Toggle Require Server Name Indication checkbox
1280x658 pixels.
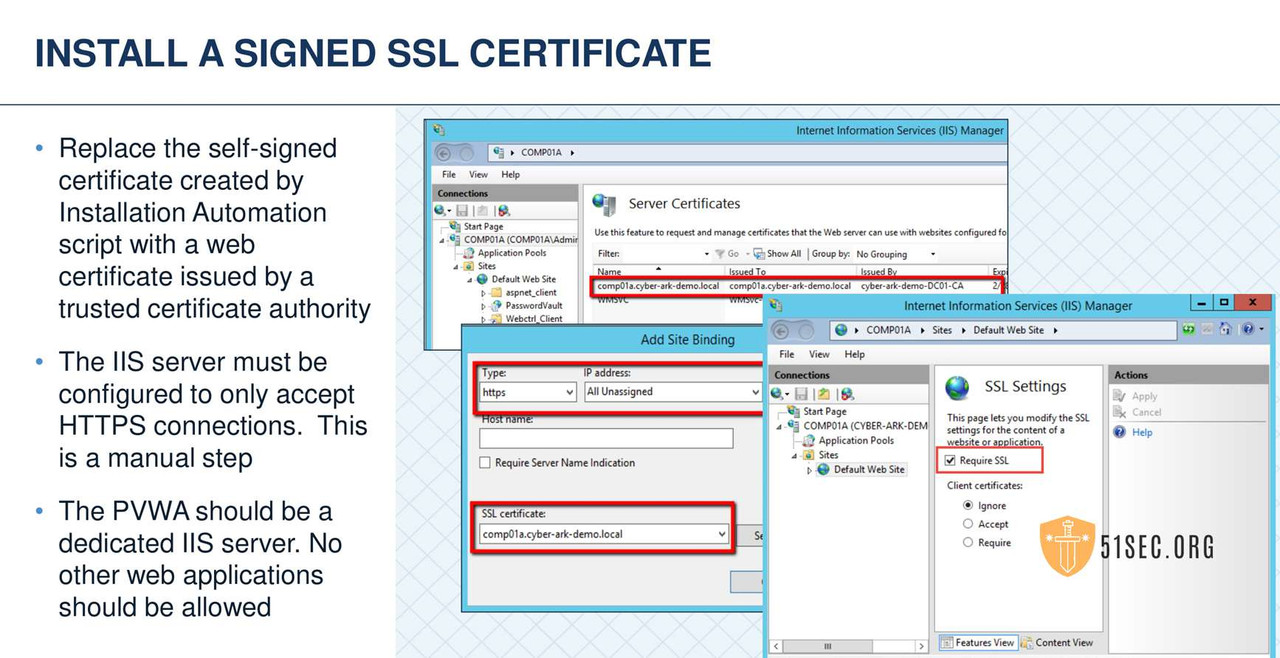click(486, 463)
